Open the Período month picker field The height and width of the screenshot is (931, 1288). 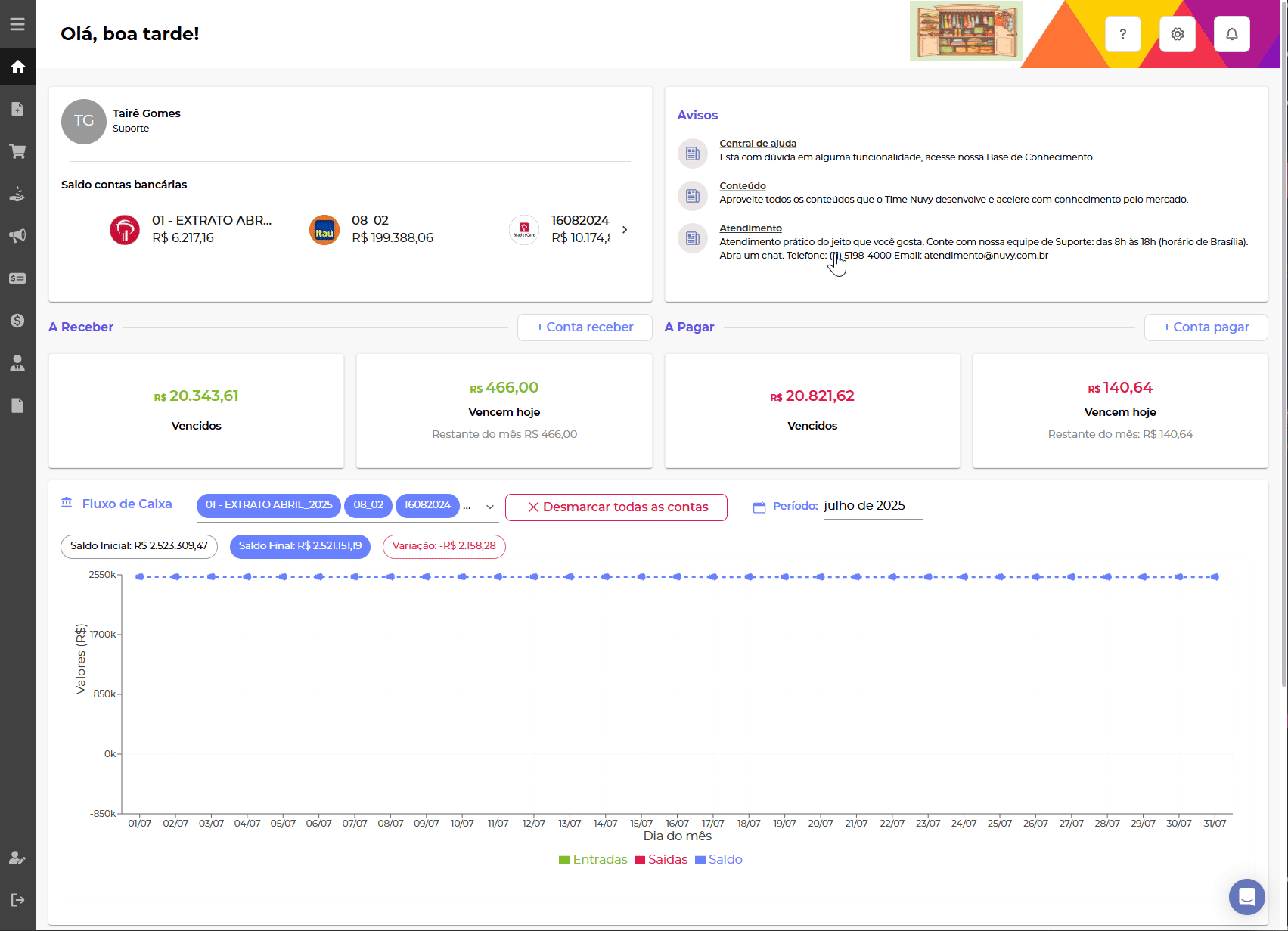point(872,506)
